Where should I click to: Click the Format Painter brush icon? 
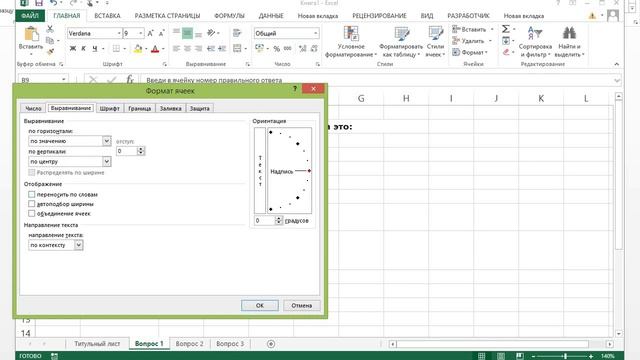point(50,52)
